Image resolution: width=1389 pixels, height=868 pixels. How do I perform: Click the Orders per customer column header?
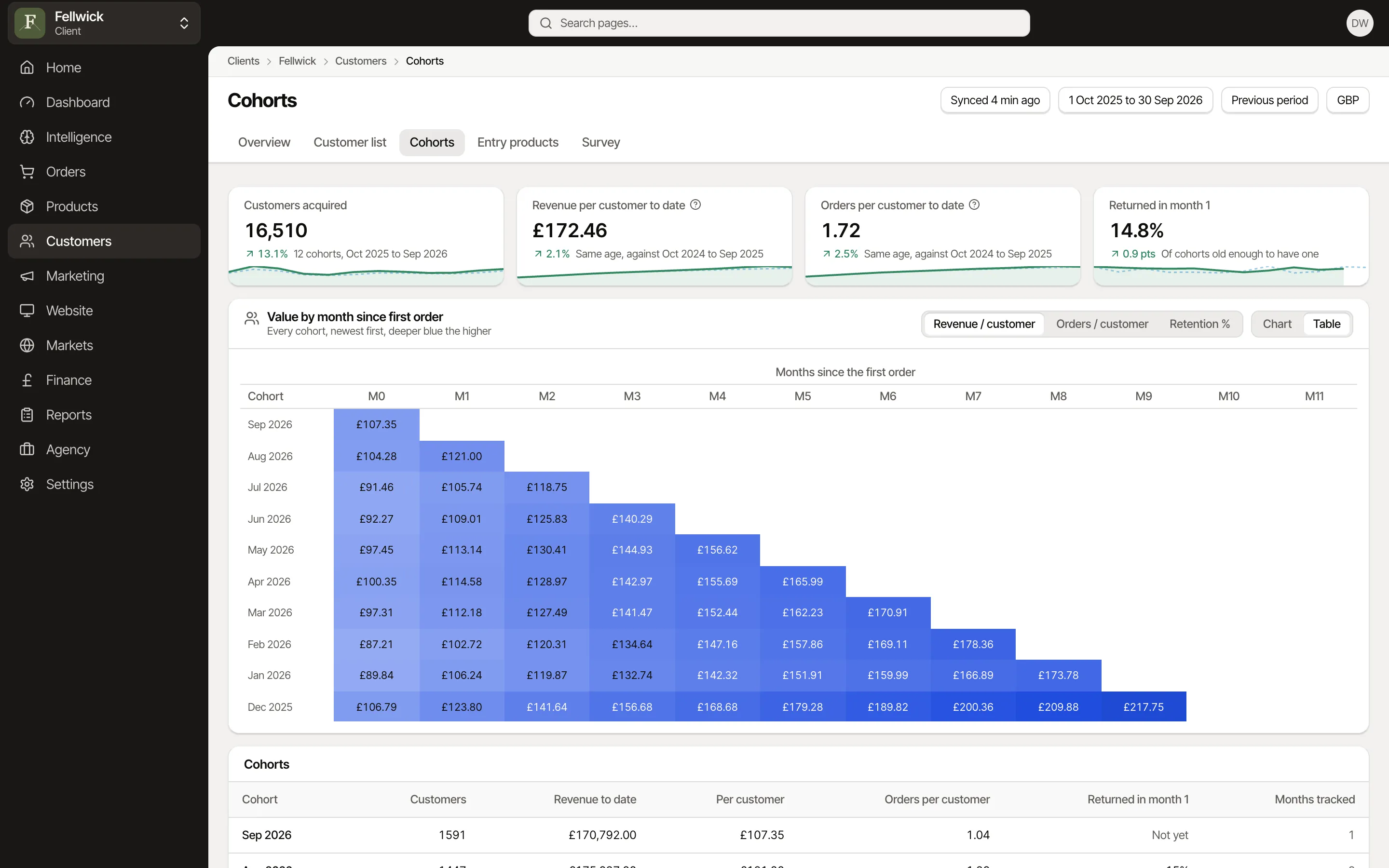click(x=937, y=800)
